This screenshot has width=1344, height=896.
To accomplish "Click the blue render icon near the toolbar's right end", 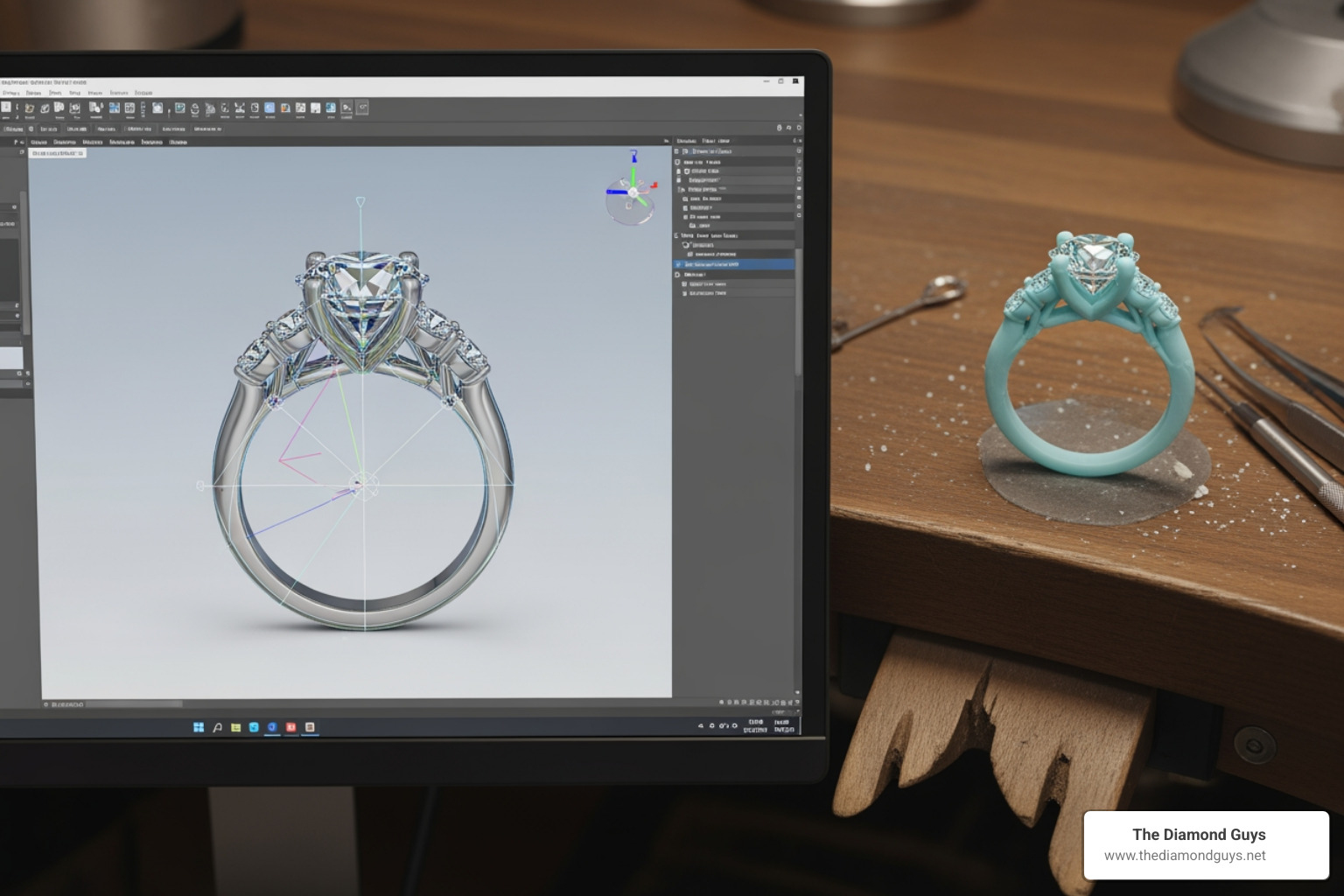I will click(x=331, y=107).
